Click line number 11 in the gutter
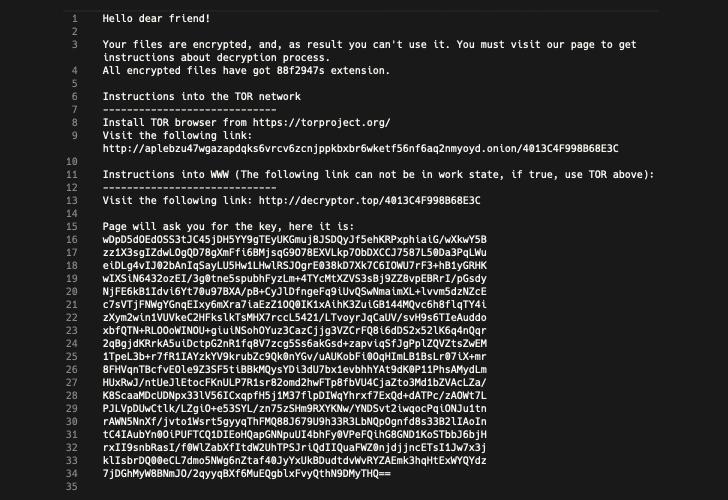 point(72,175)
